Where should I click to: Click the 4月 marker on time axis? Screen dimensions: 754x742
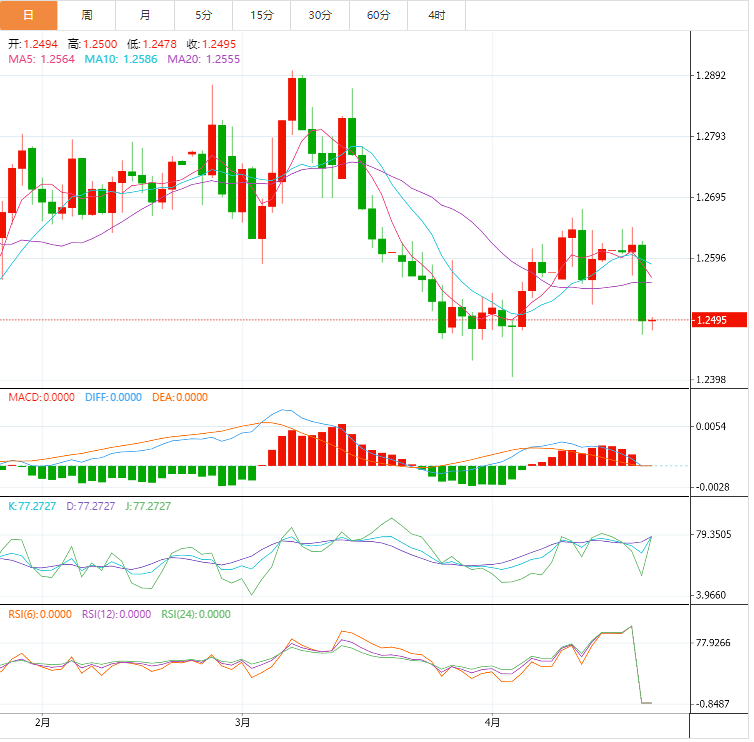click(490, 721)
